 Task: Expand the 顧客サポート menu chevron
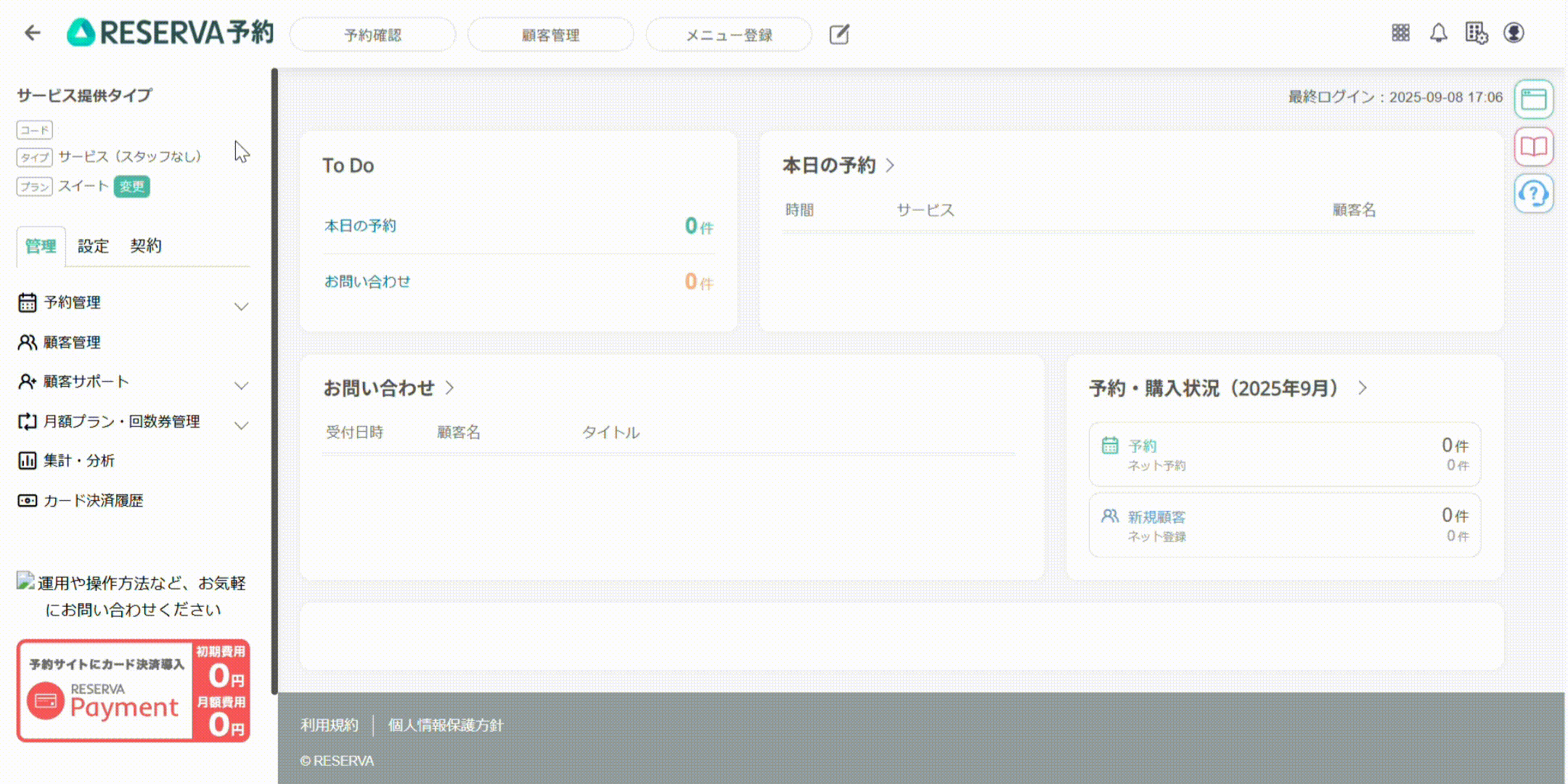pos(241,385)
